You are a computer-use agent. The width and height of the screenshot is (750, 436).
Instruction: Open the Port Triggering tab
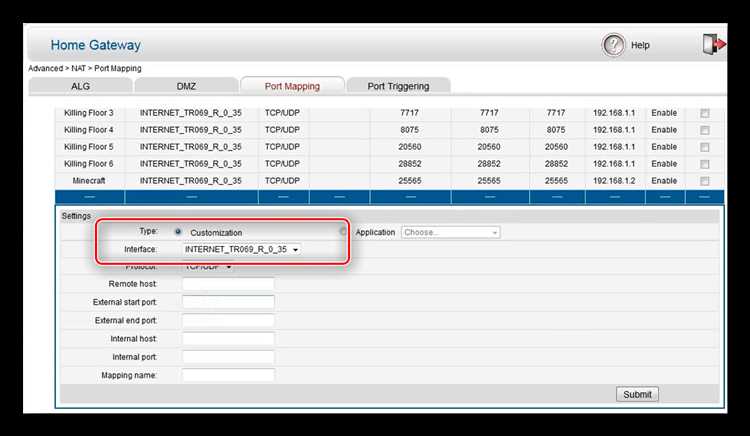398,86
